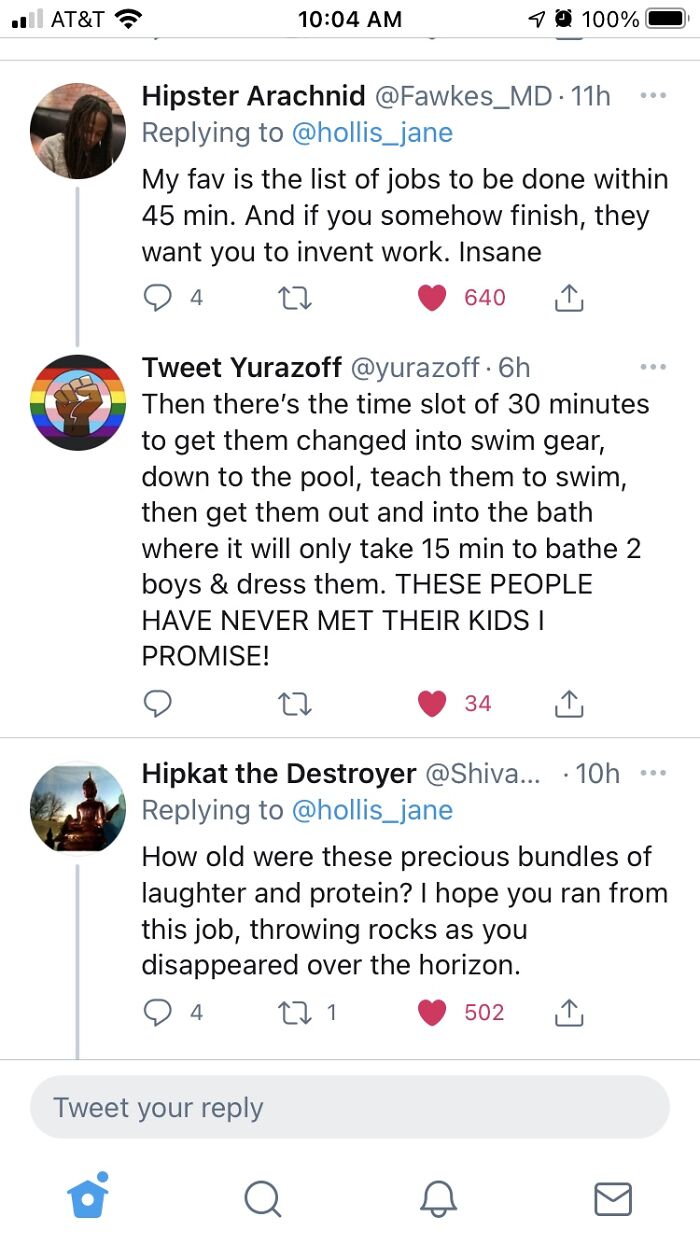Image resolution: width=700 pixels, height=1245 pixels.
Task: Share Hipster Arachnid's tweet
Action: [x=568, y=297]
